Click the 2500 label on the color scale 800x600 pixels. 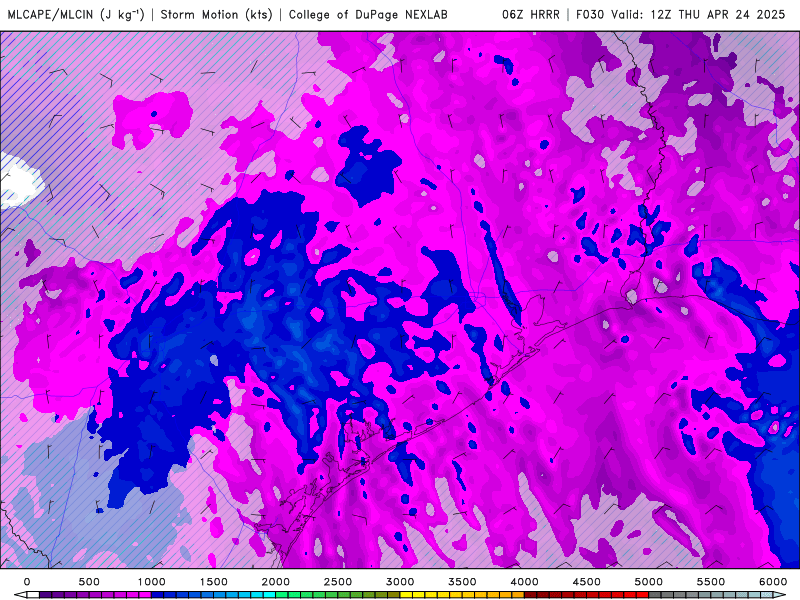[x=338, y=582]
